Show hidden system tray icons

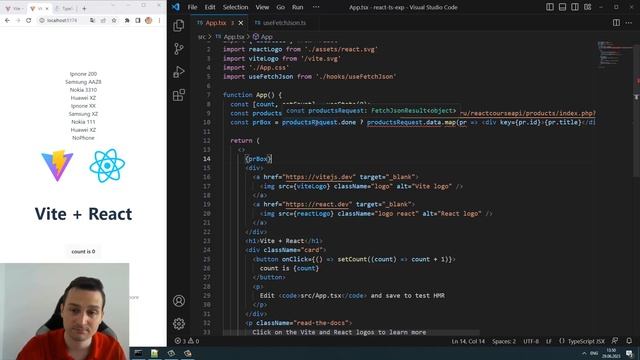(x=584, y=353)
